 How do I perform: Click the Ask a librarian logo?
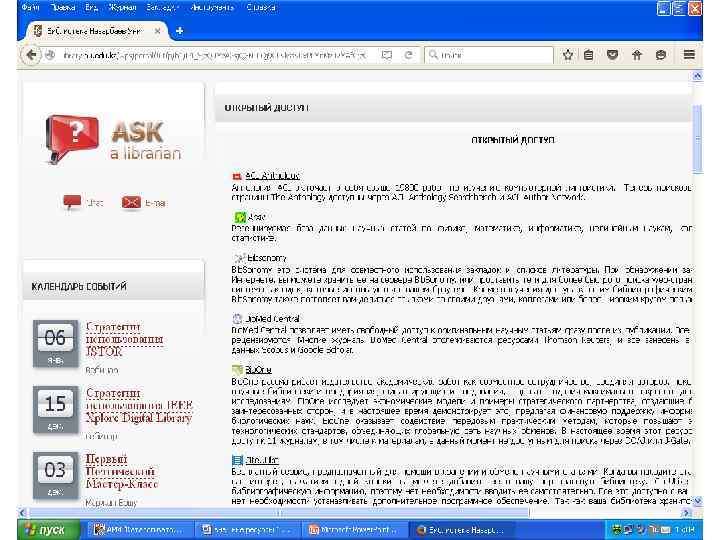113,139
